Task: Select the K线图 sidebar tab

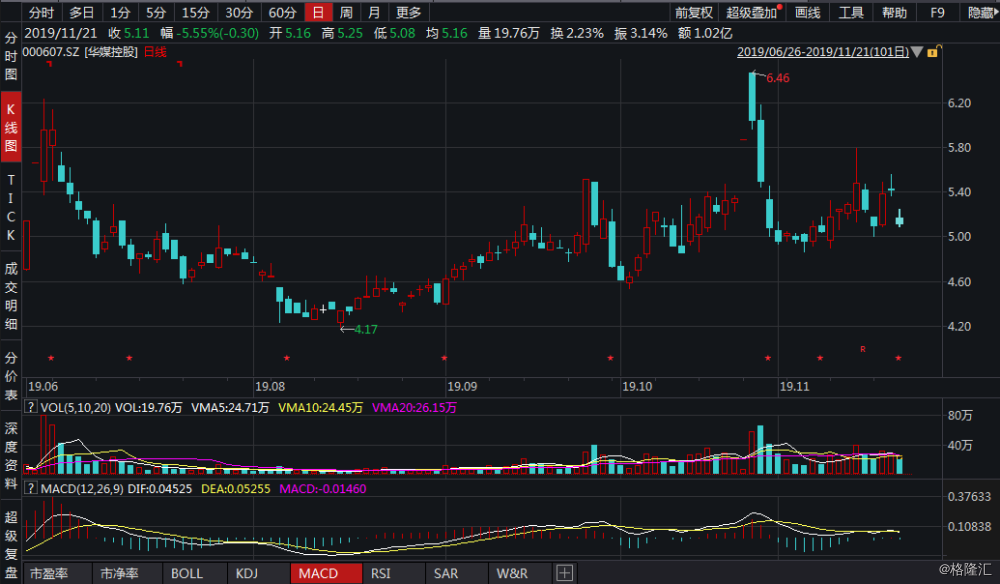Action: click(11, 128)
